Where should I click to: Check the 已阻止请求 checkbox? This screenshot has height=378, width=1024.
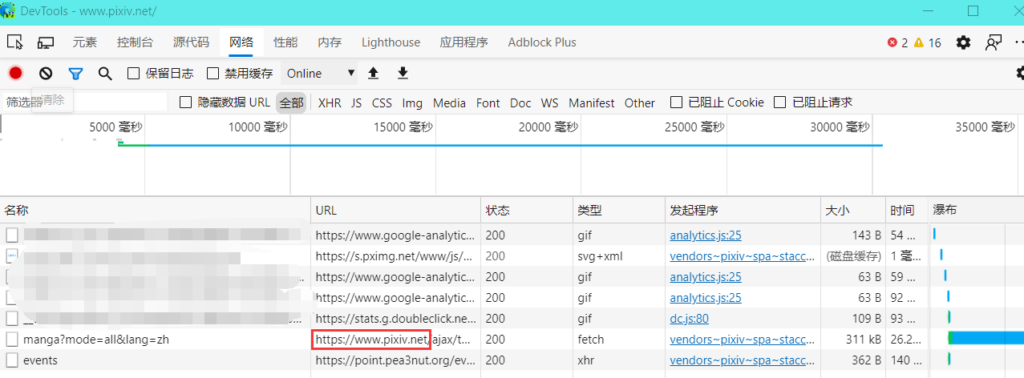point(780,102)
